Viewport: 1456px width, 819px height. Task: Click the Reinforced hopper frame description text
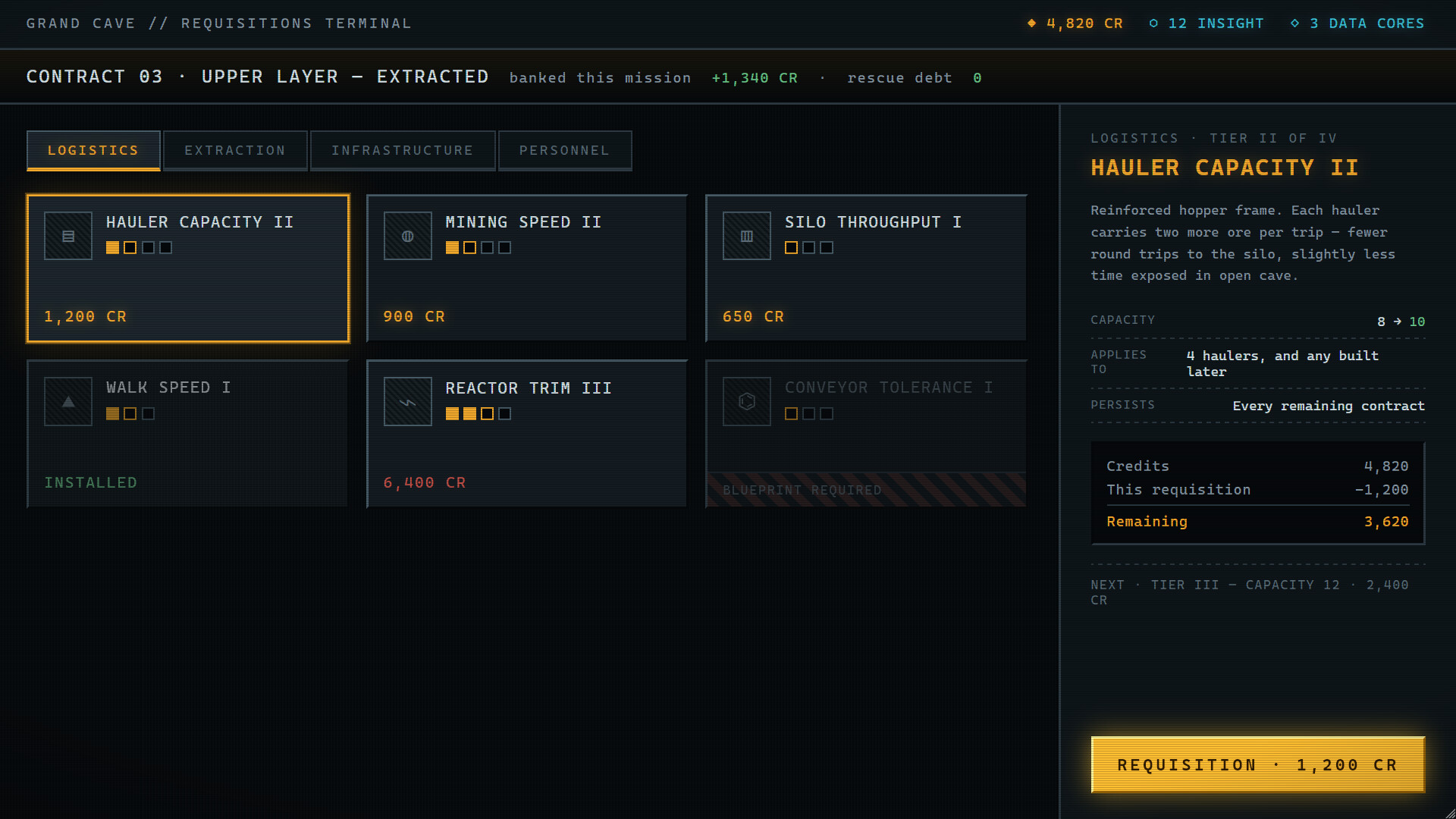point(1244,243)
